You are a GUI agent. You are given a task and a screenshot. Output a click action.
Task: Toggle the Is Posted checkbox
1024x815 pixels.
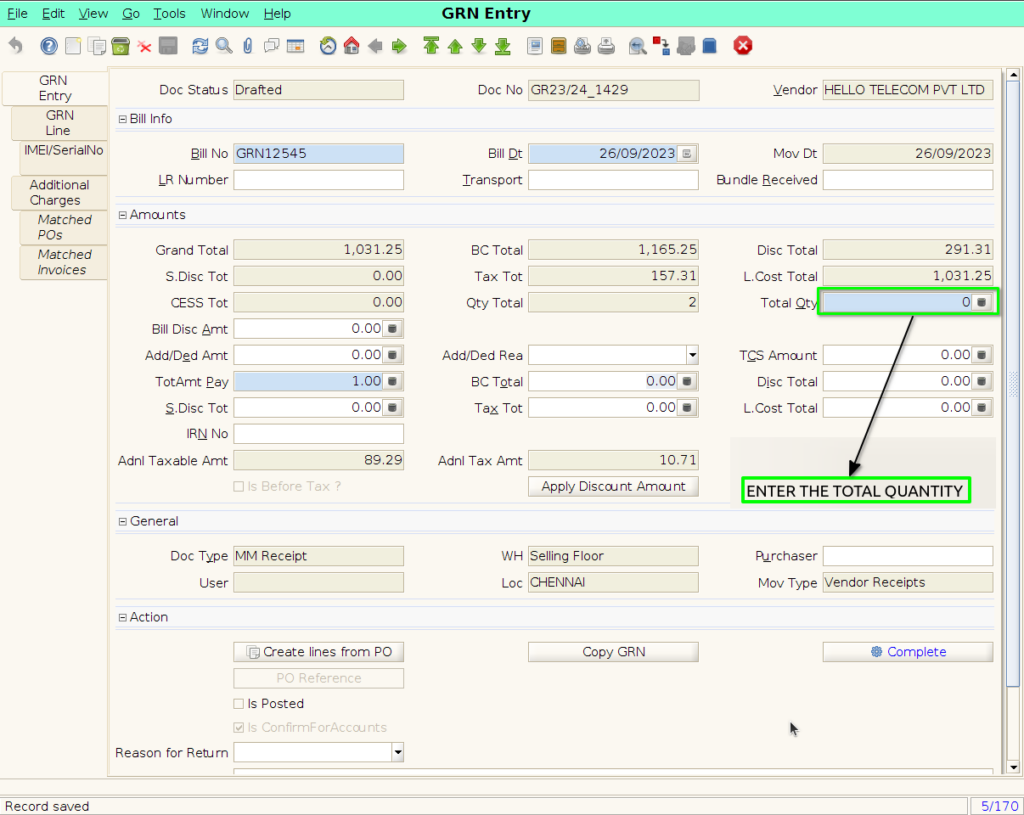[x=239, y=704]
